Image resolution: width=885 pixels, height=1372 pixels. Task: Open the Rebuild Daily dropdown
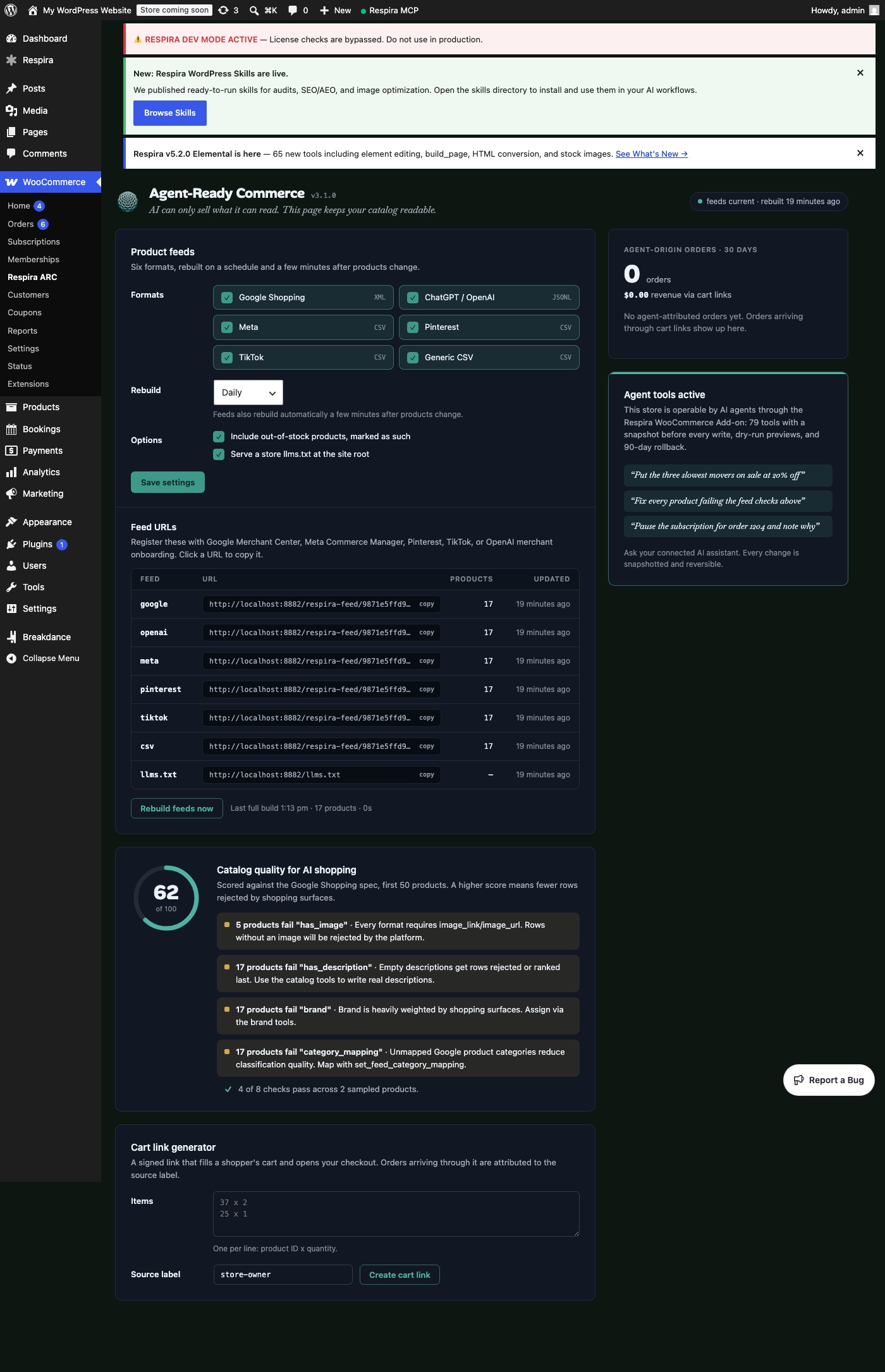pyautogui.click(x=248, y=392)
